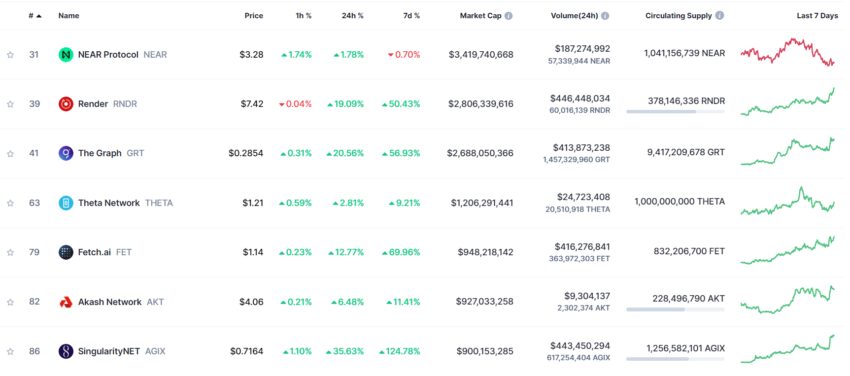Click the Fetch.ai coin logo
Screen dimensions: 850x376
tap(66, 252)
